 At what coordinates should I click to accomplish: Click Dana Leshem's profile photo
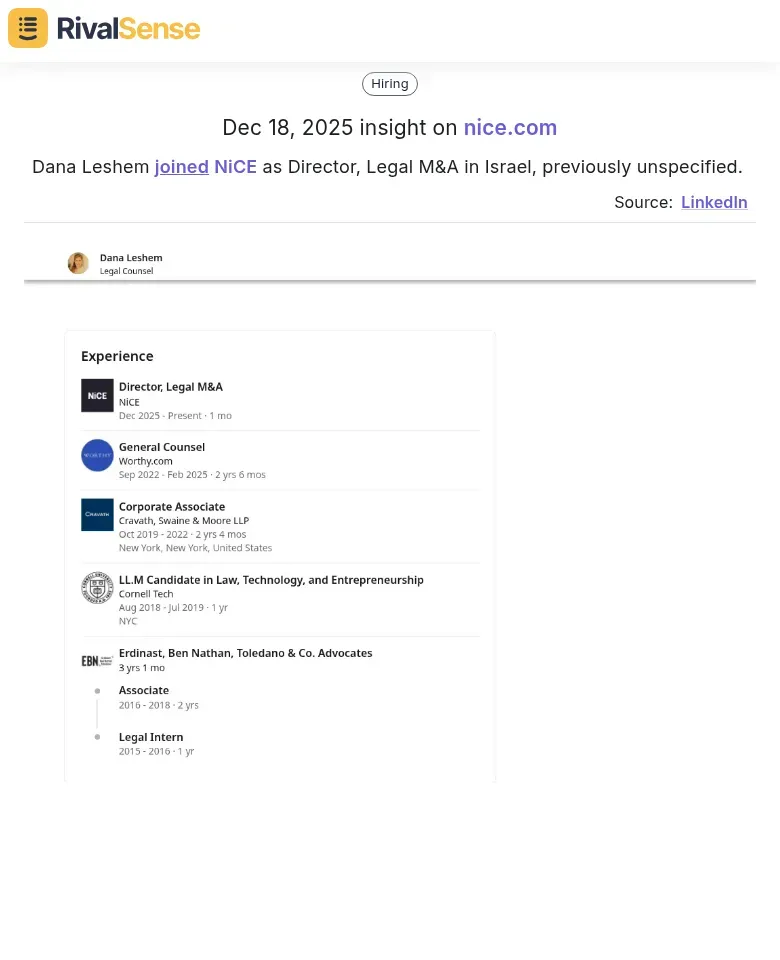78,263
